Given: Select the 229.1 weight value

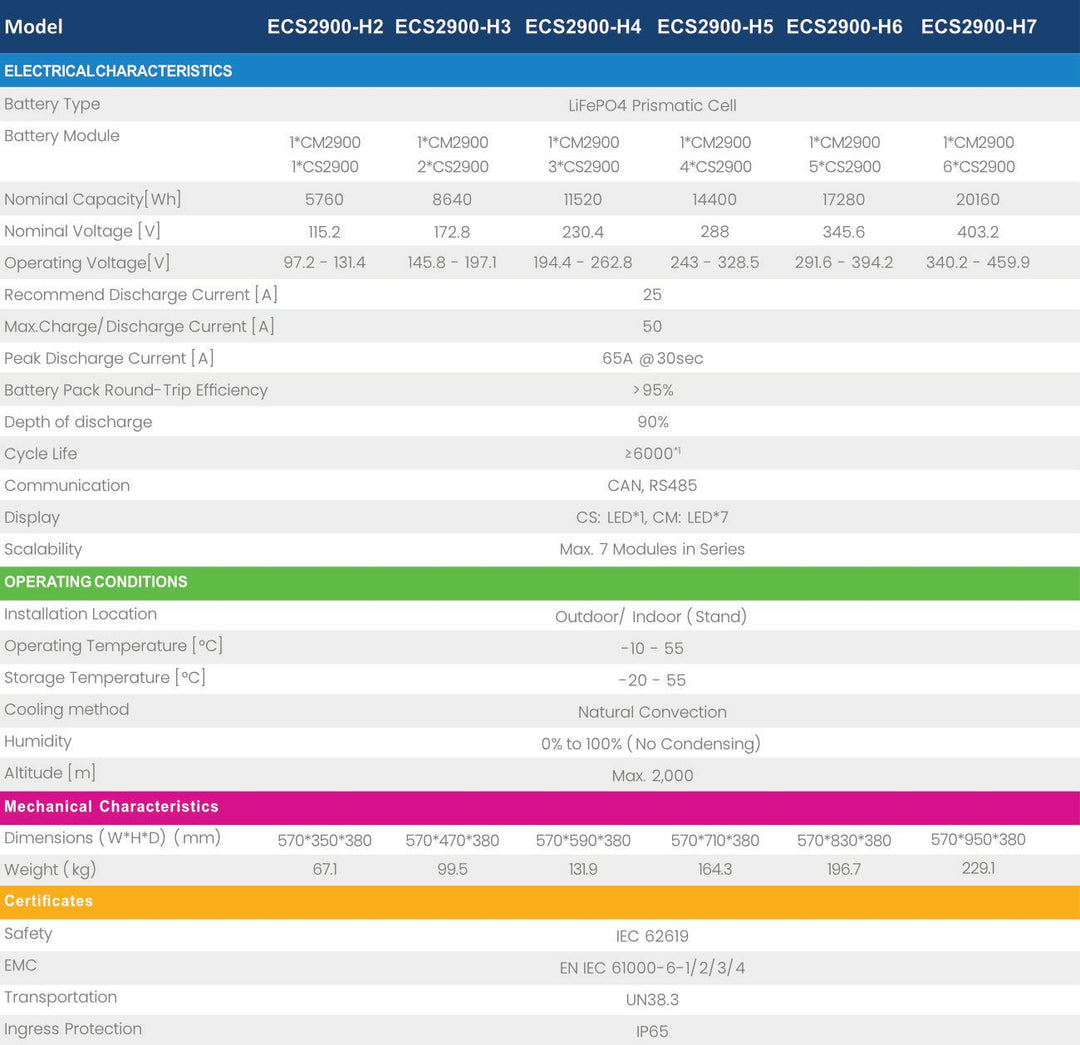Looking at the screenshot, I should pyautogui.click(x=979, y=868).
